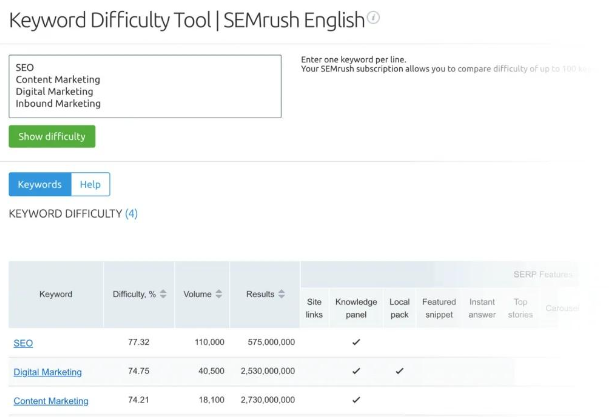Viewport: 609px width, 417px height.
Task: Click the Digital Marketing difficulty value 74.75
Action: 139,371
